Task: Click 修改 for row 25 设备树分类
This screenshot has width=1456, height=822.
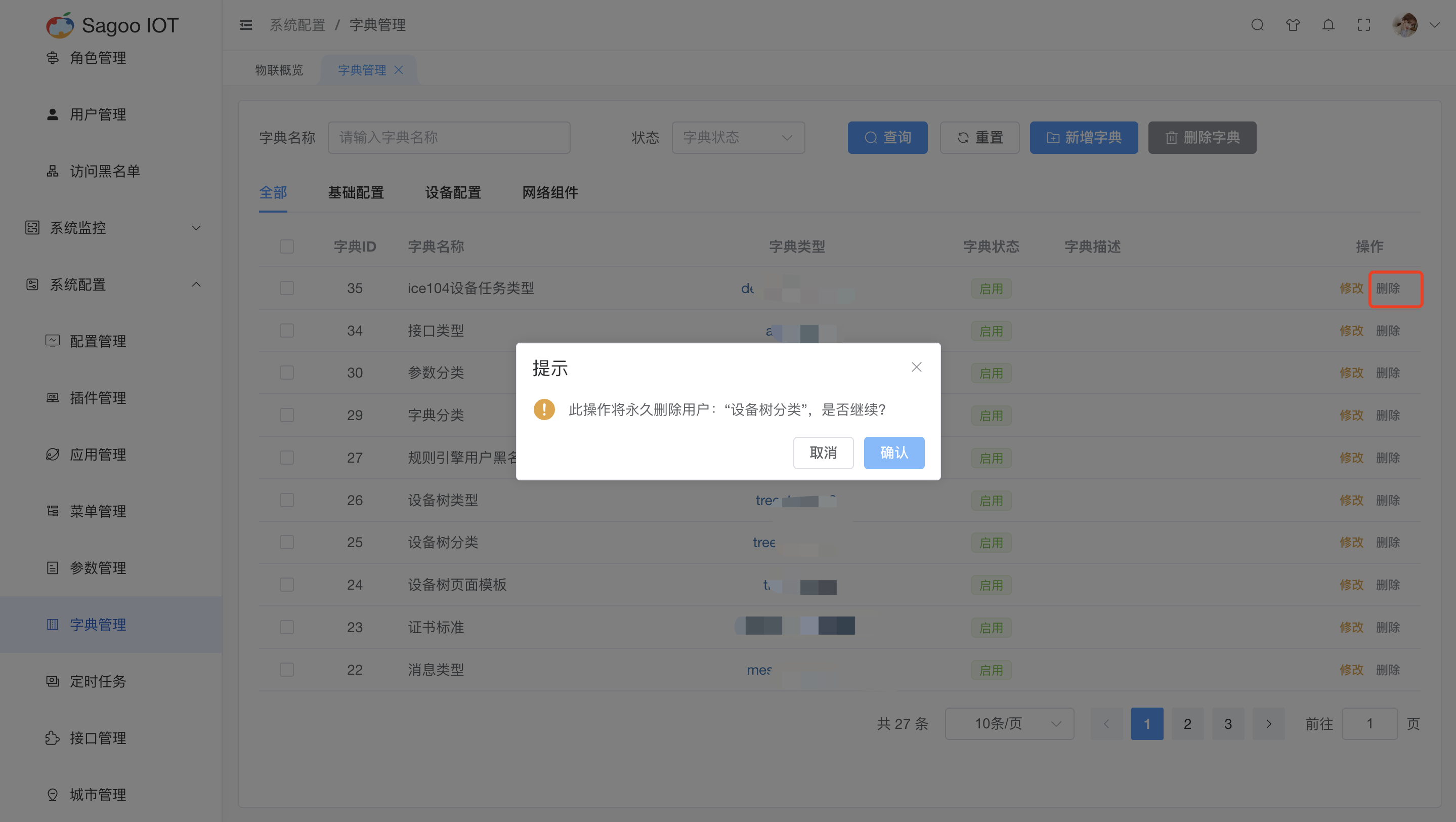Action: point(1351,542)
